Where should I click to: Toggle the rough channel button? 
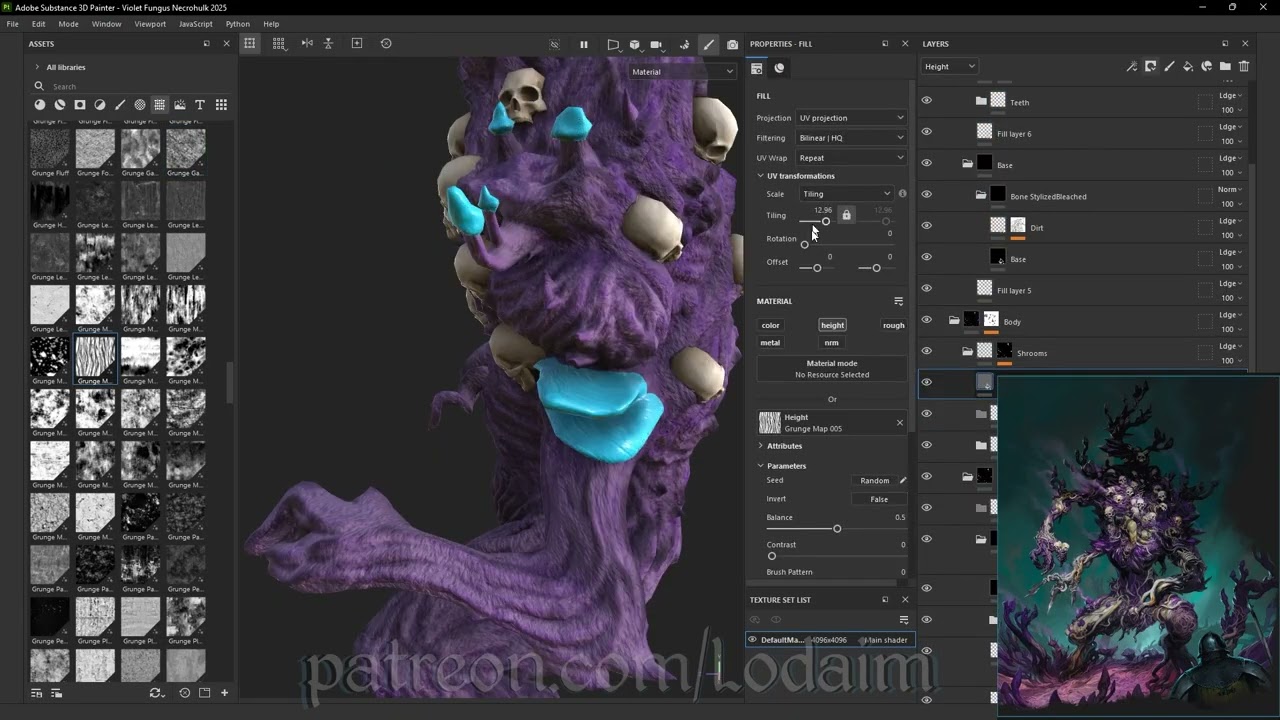pyautogui.click(x=893, y=325)
